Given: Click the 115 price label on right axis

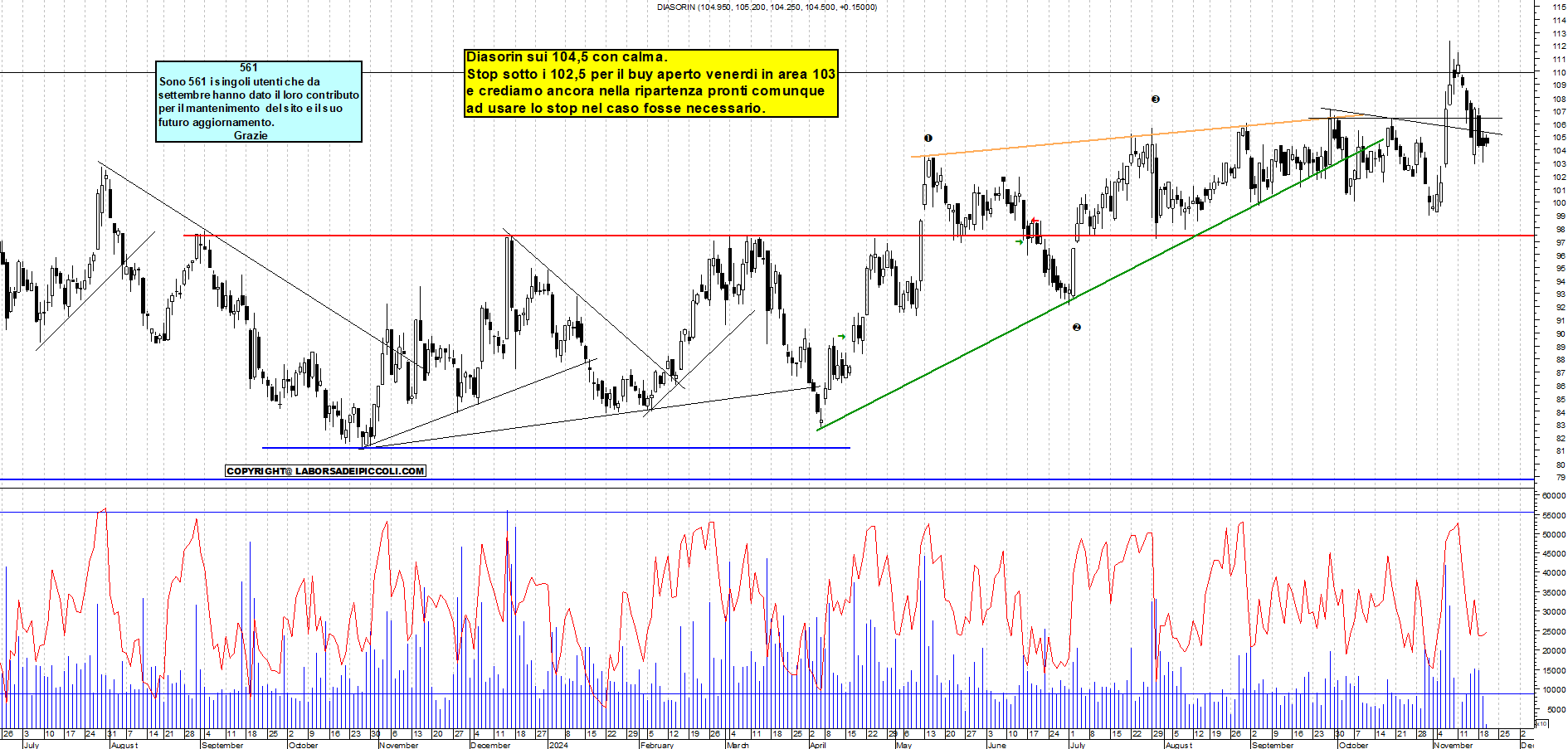Looking at the screenshot, I should (1559, 7).
